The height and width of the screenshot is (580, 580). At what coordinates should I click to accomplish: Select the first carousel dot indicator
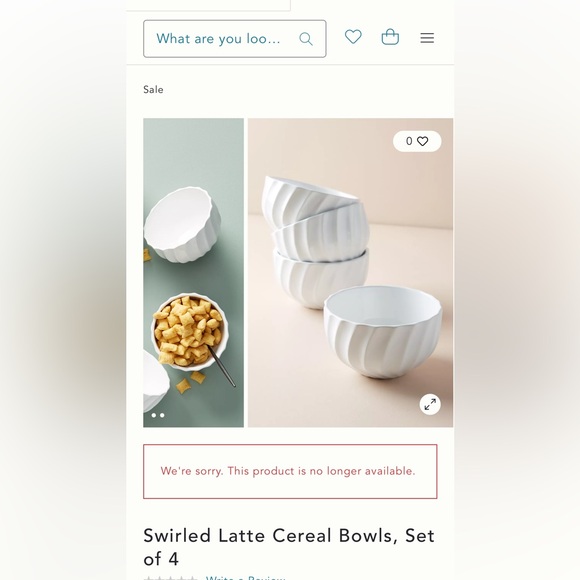[x=154, y=415]
